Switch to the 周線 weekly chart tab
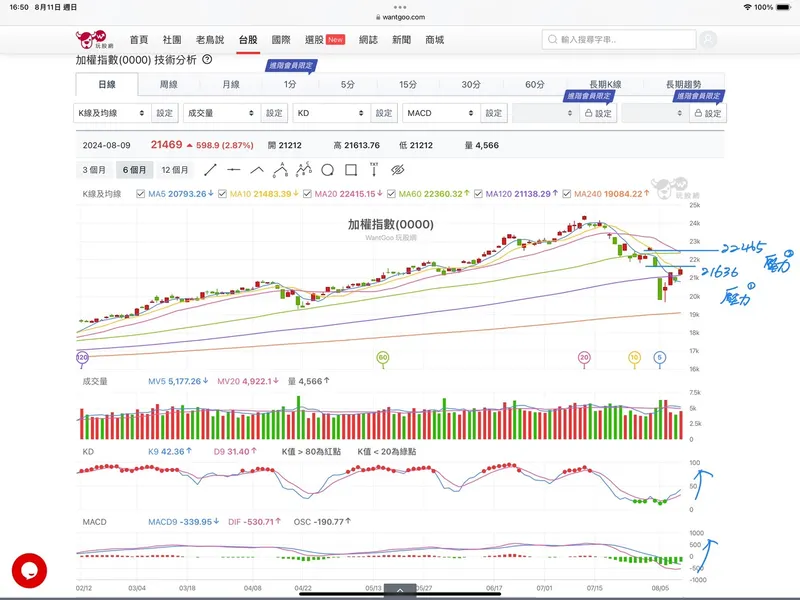This screenshot has width=800, height=600. (x=169, y=84)
